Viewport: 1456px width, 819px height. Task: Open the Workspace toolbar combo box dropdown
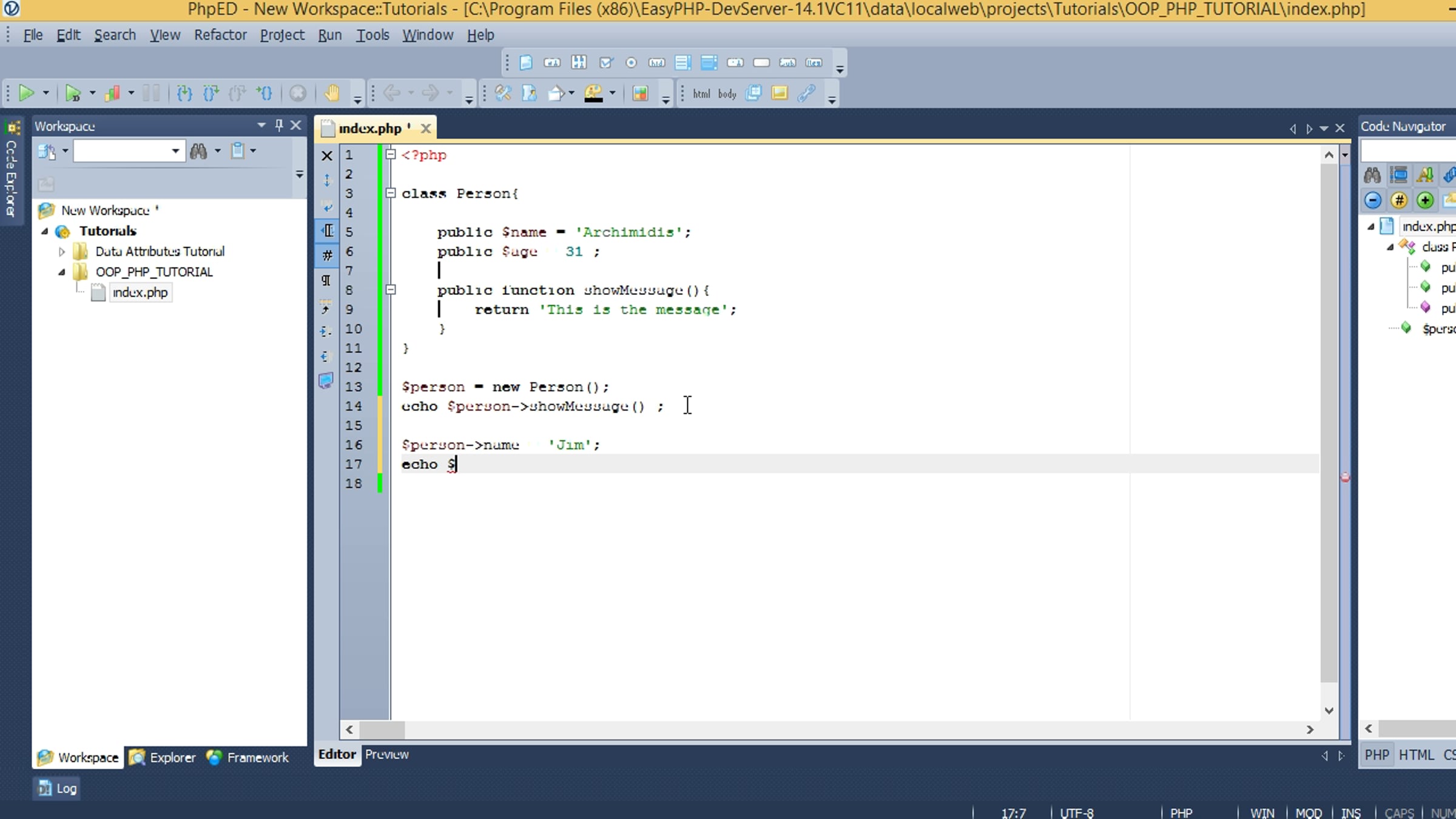[175, 151]
